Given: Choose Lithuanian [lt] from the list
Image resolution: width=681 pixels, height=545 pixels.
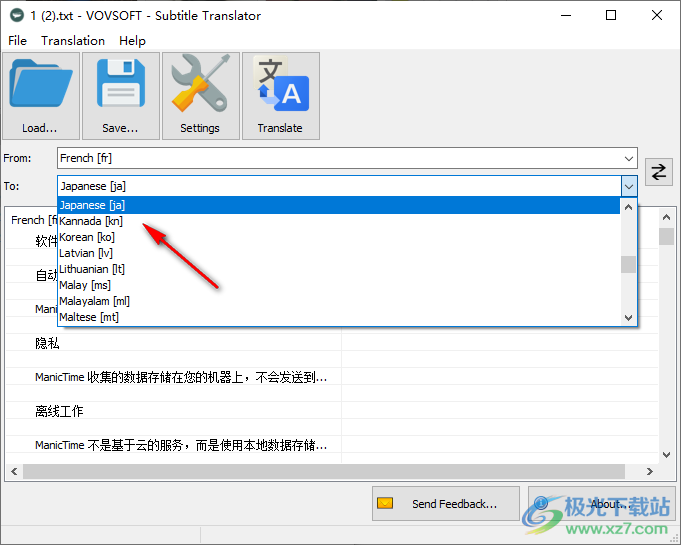Looking at the screenshot, I should tap(339, 269).
